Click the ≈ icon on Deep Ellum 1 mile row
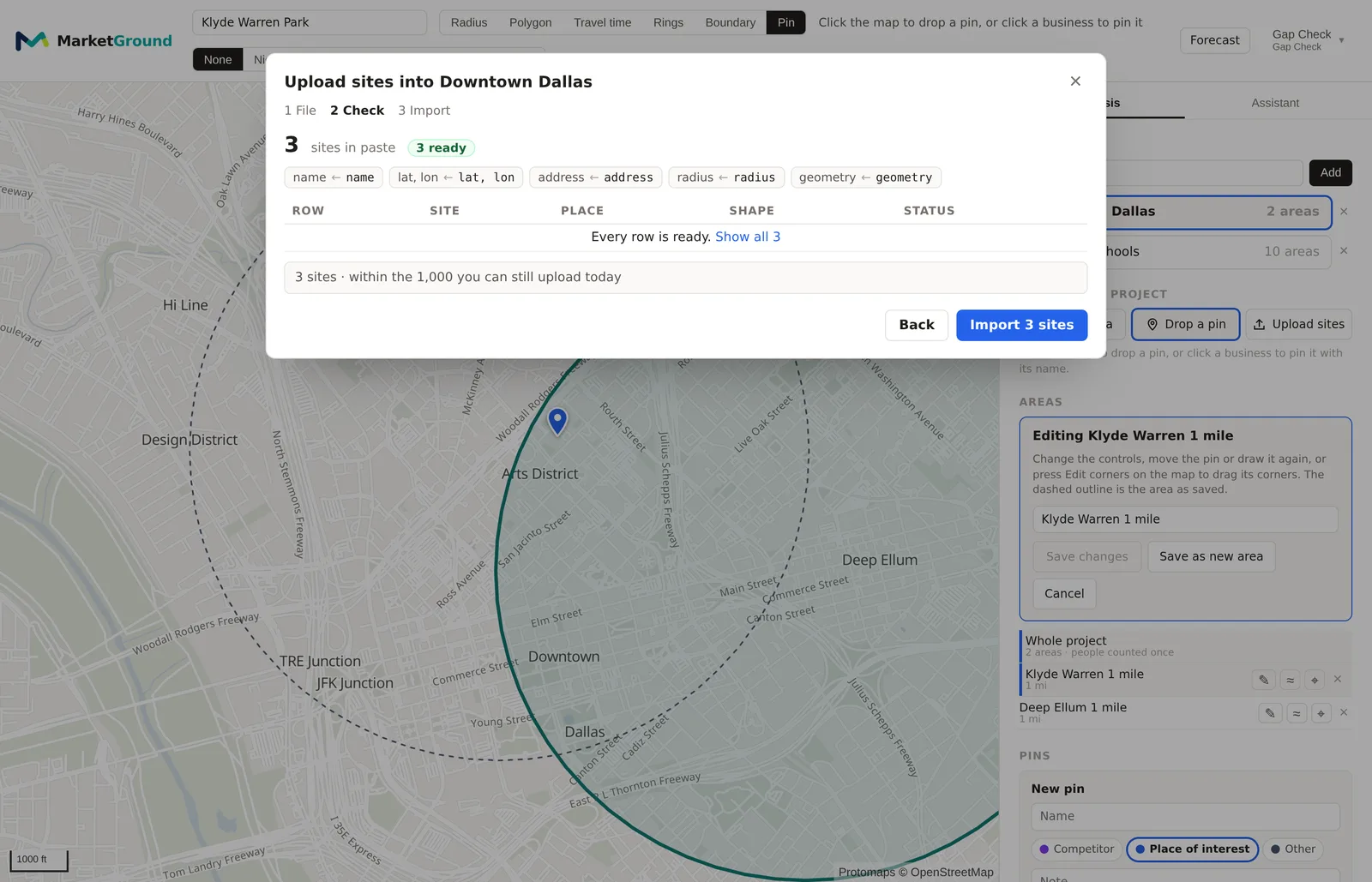The width and height of the screenshot is (1372, 882). pos(1297,713)
